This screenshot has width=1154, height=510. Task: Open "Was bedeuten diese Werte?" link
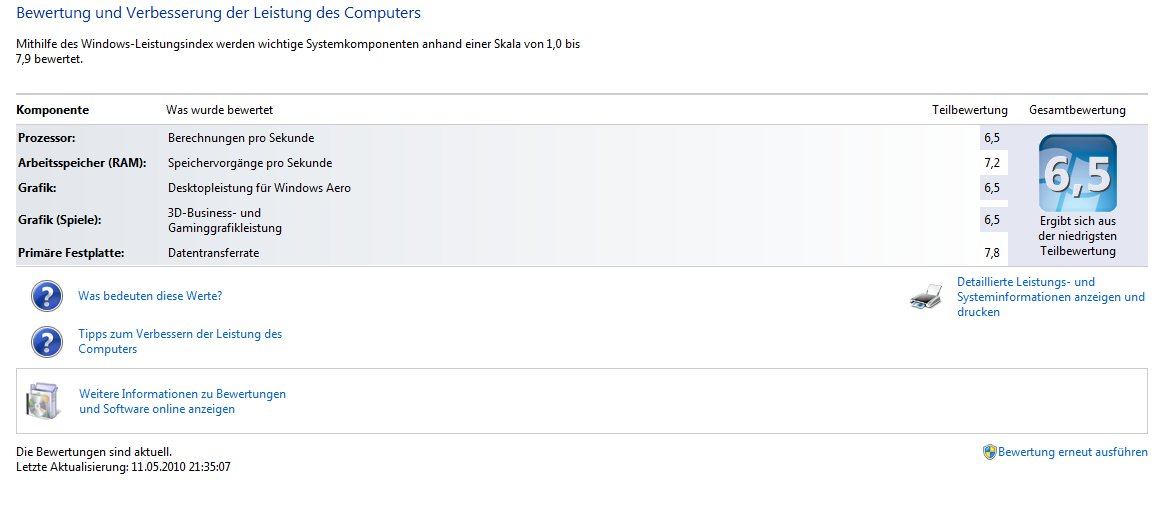coord(150,296)
